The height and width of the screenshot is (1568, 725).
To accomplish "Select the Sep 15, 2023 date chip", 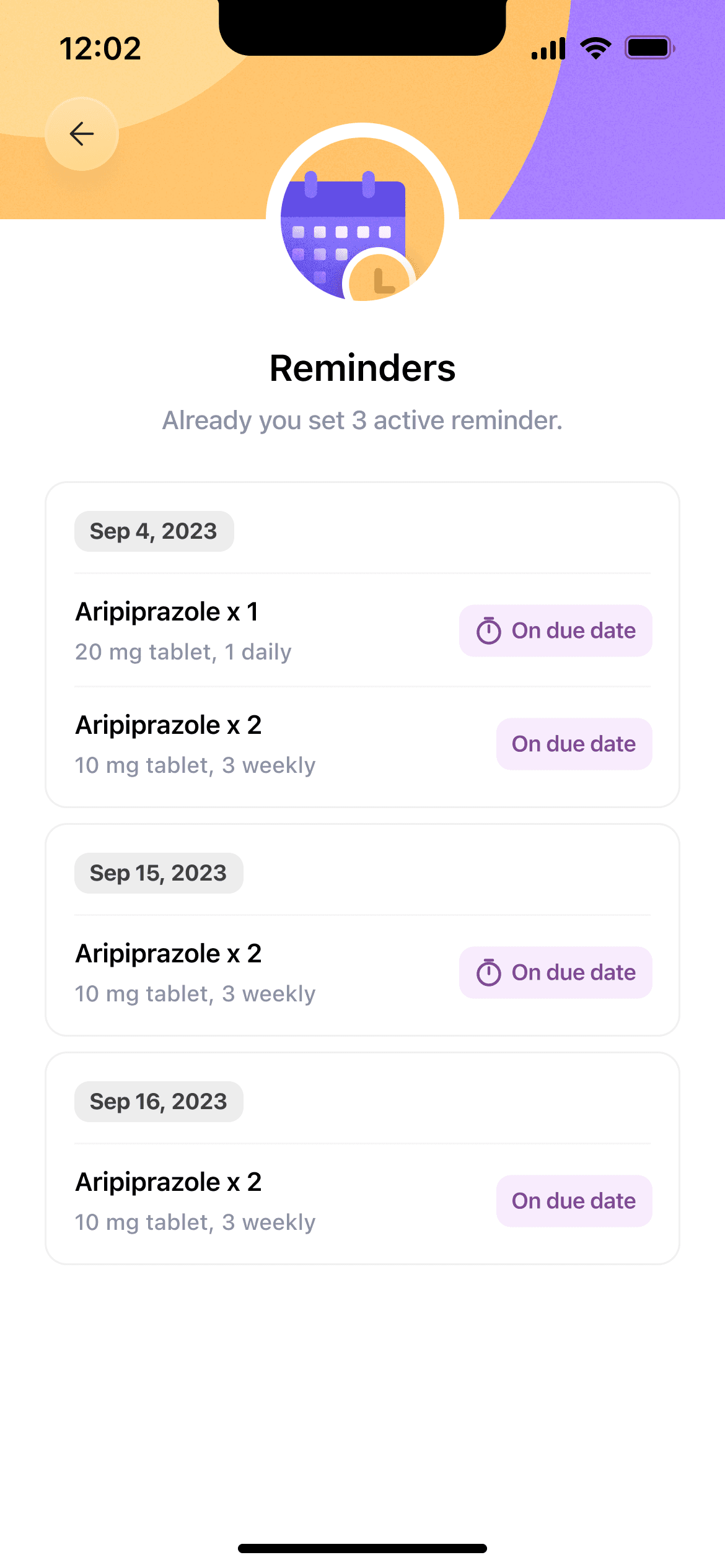I will 159,873.
